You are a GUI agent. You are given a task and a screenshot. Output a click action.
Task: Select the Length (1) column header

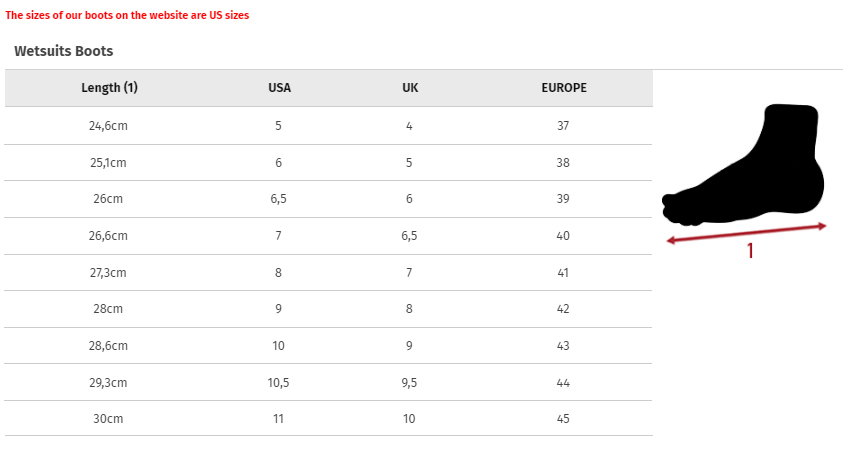[110, 88]
